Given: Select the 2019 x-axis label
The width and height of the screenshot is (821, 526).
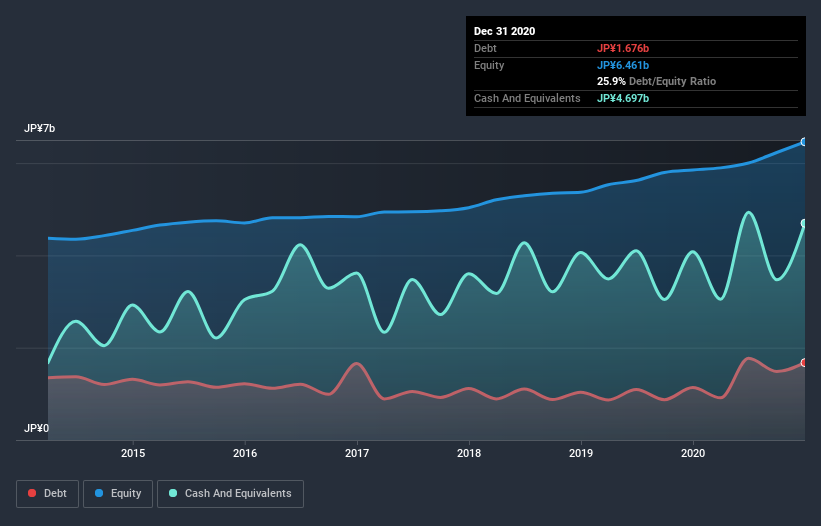Looking at the screenshot, I should pyautogui.click(x=581, y=453).
